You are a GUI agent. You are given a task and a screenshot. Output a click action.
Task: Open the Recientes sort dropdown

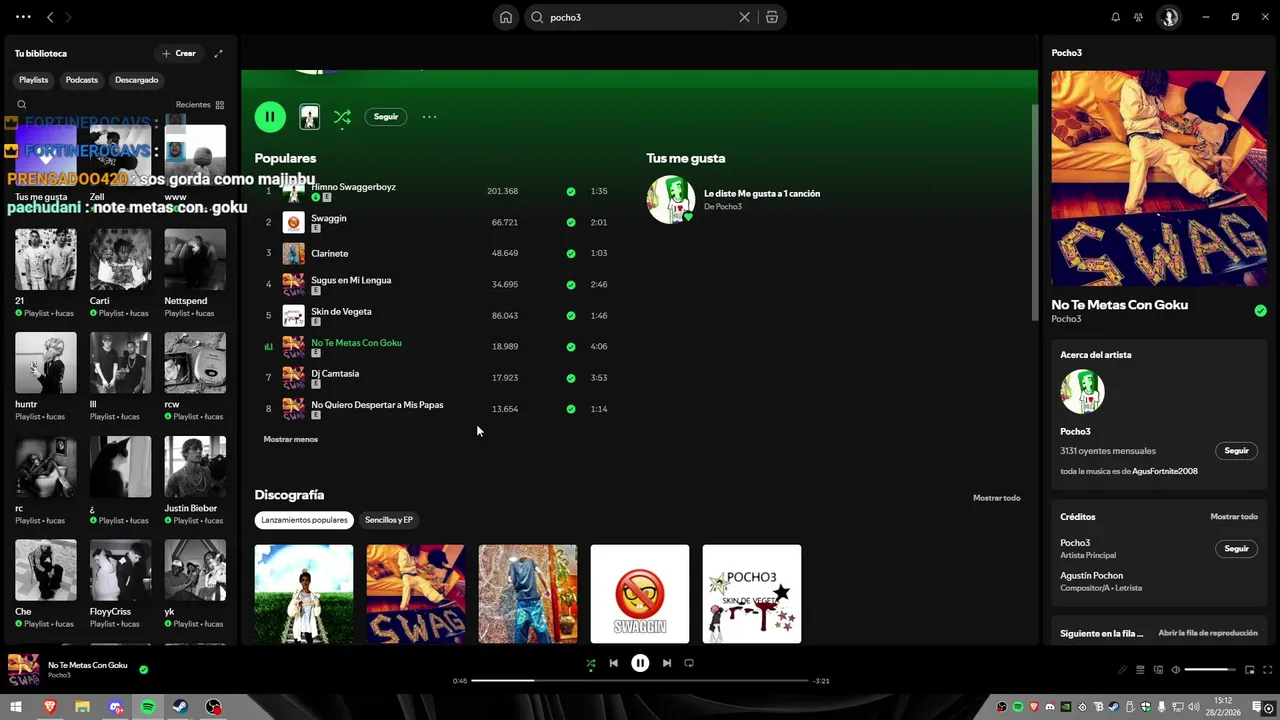click(200, 104)
